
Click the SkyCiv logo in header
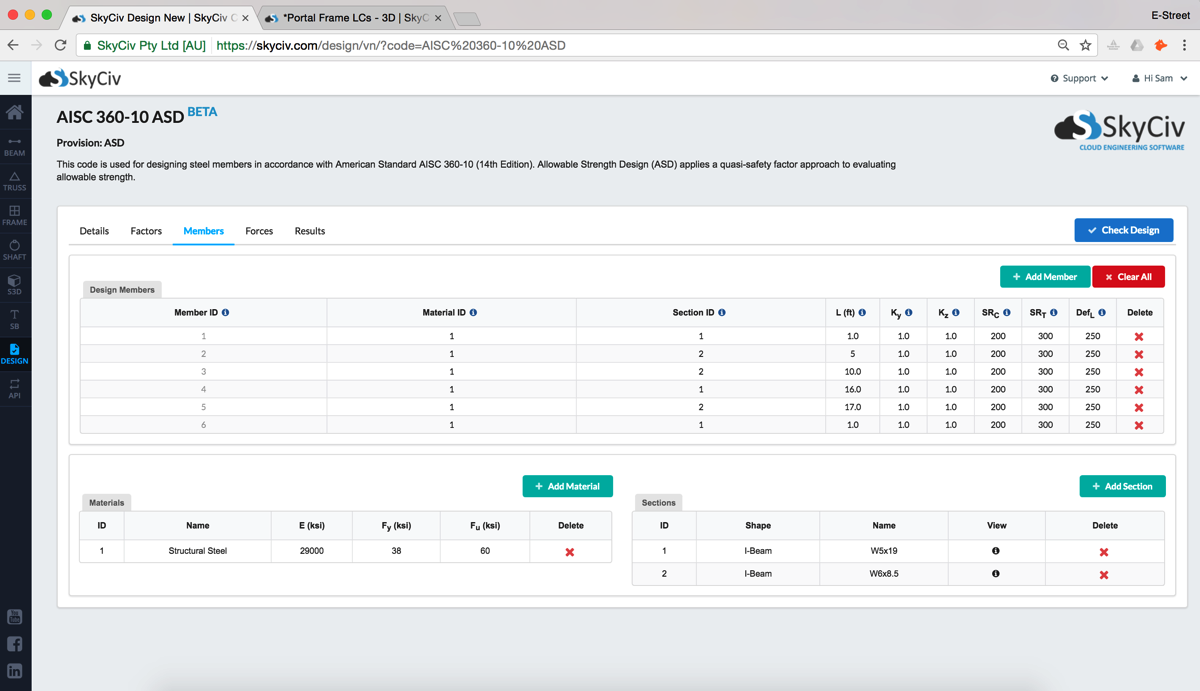point(80,78)
